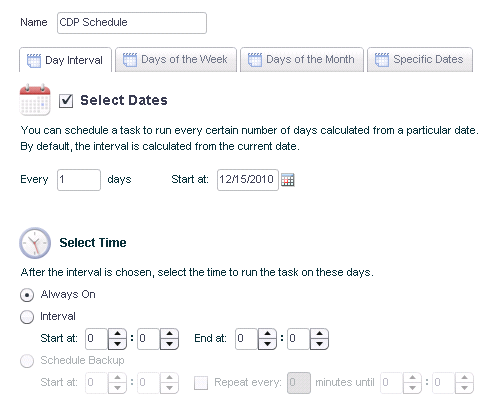482x413 pixels.
Task: Switch to the Days of the Month tab
Action: 302,60
